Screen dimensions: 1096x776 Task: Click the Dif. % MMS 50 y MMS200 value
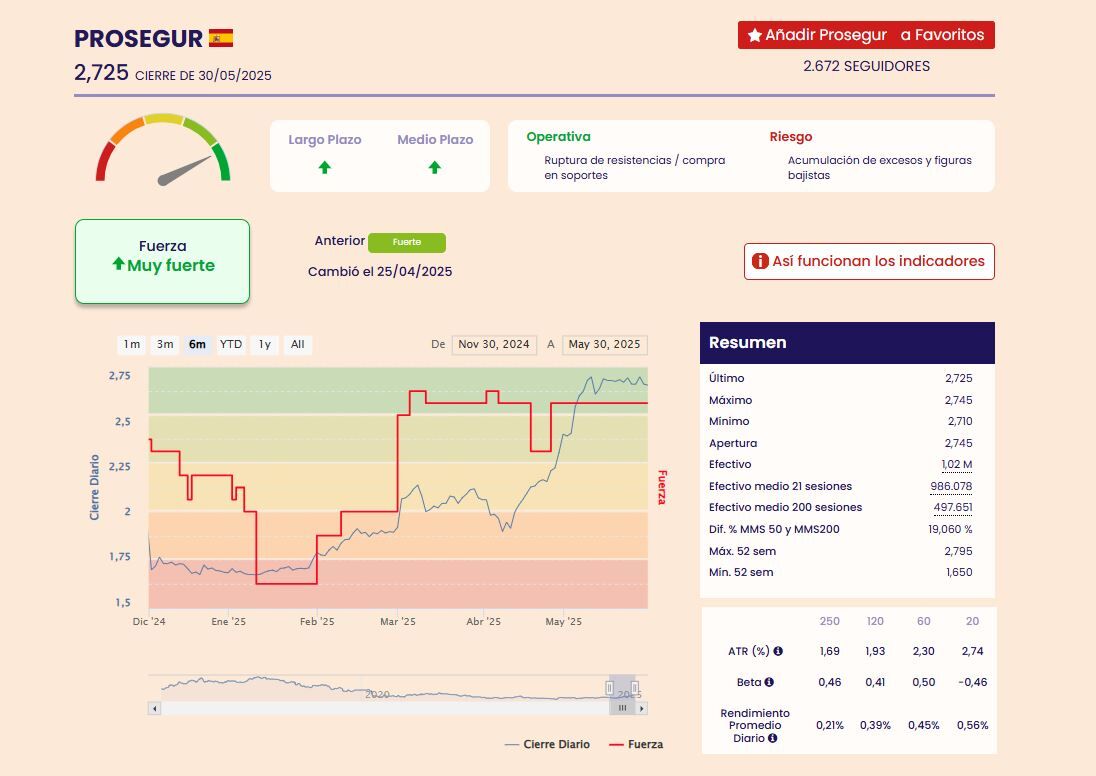click(x=950, y=529)
